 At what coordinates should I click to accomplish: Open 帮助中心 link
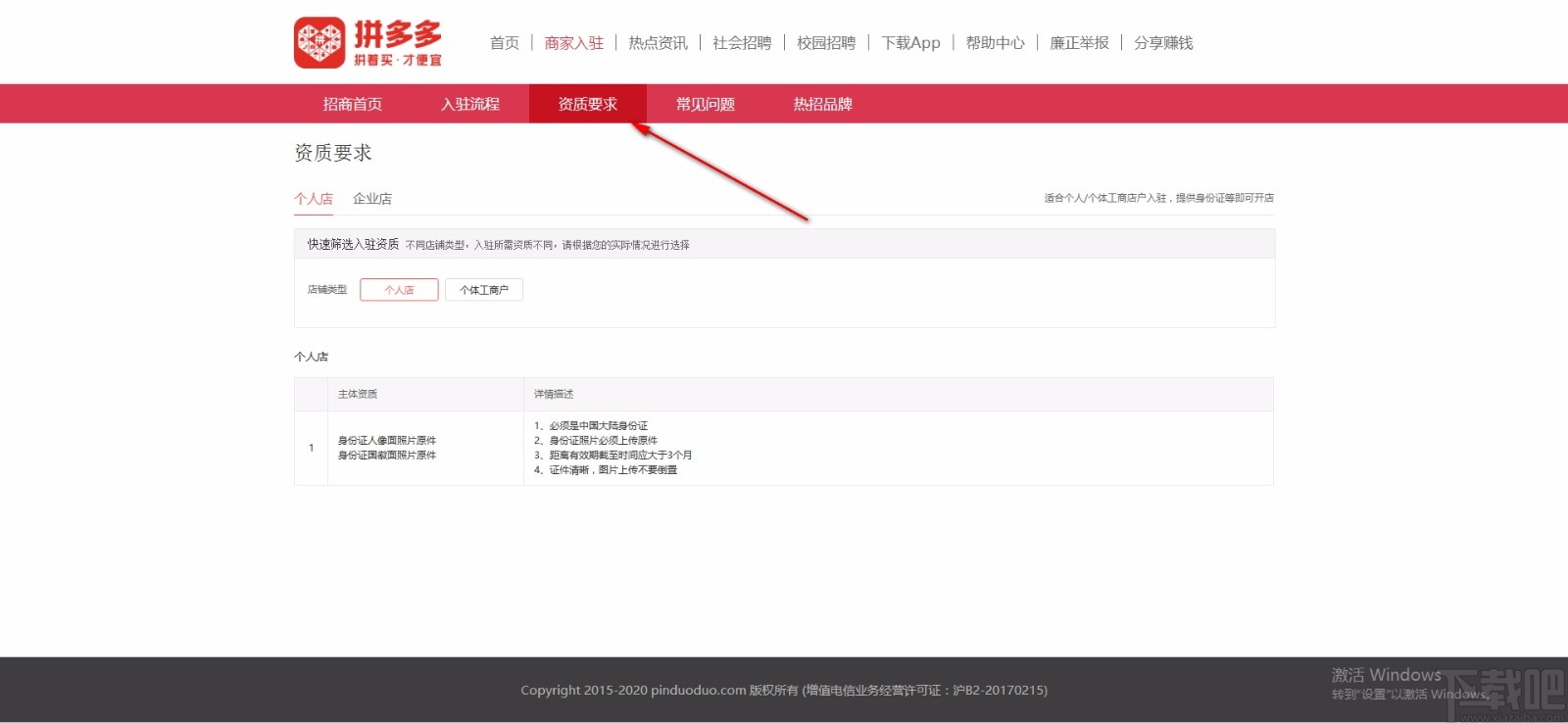tap(995, 43)
